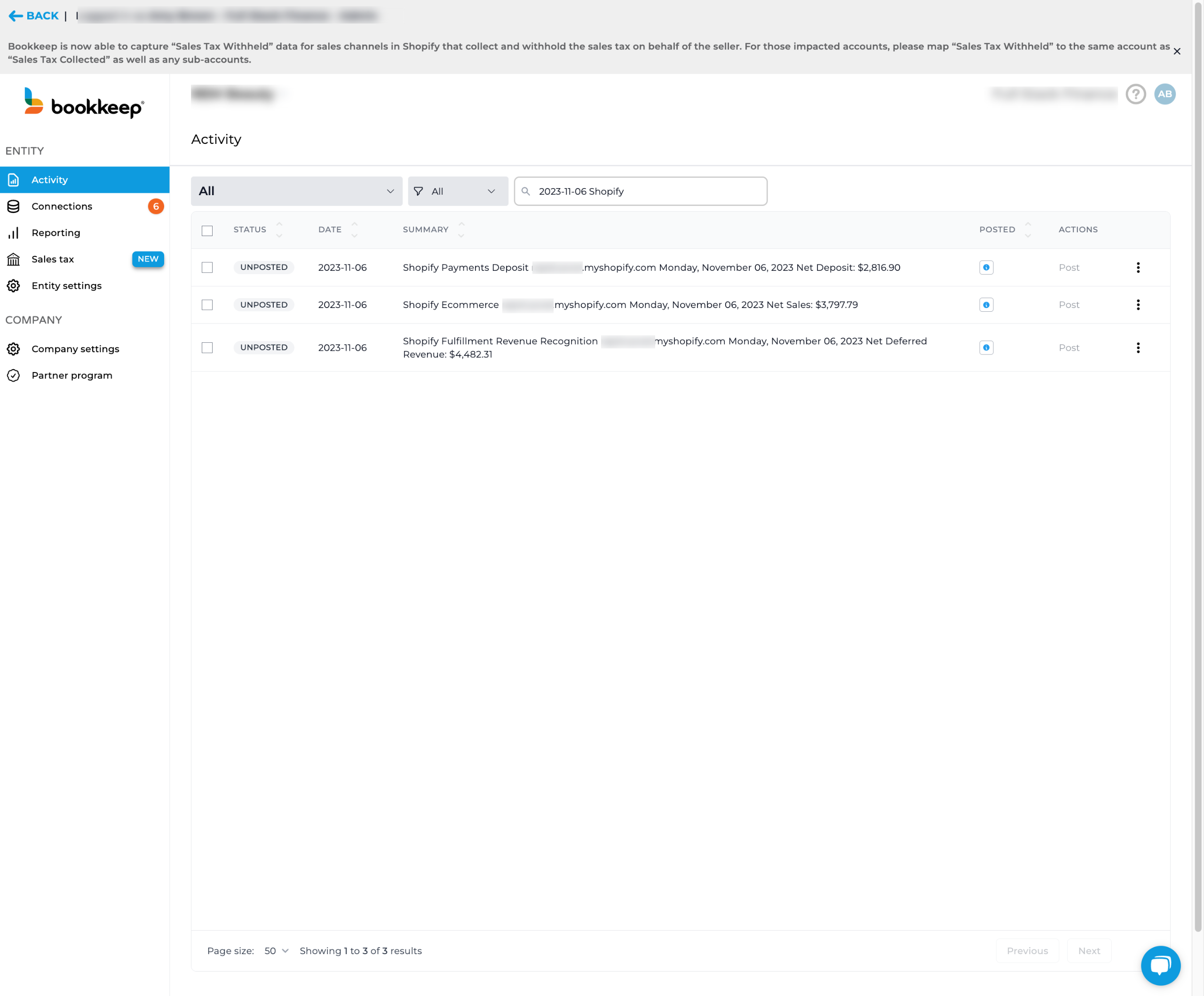Select the Fulfillment Revenue Recognition row checkbox
1204x996 pixels.
coord(207,348)
